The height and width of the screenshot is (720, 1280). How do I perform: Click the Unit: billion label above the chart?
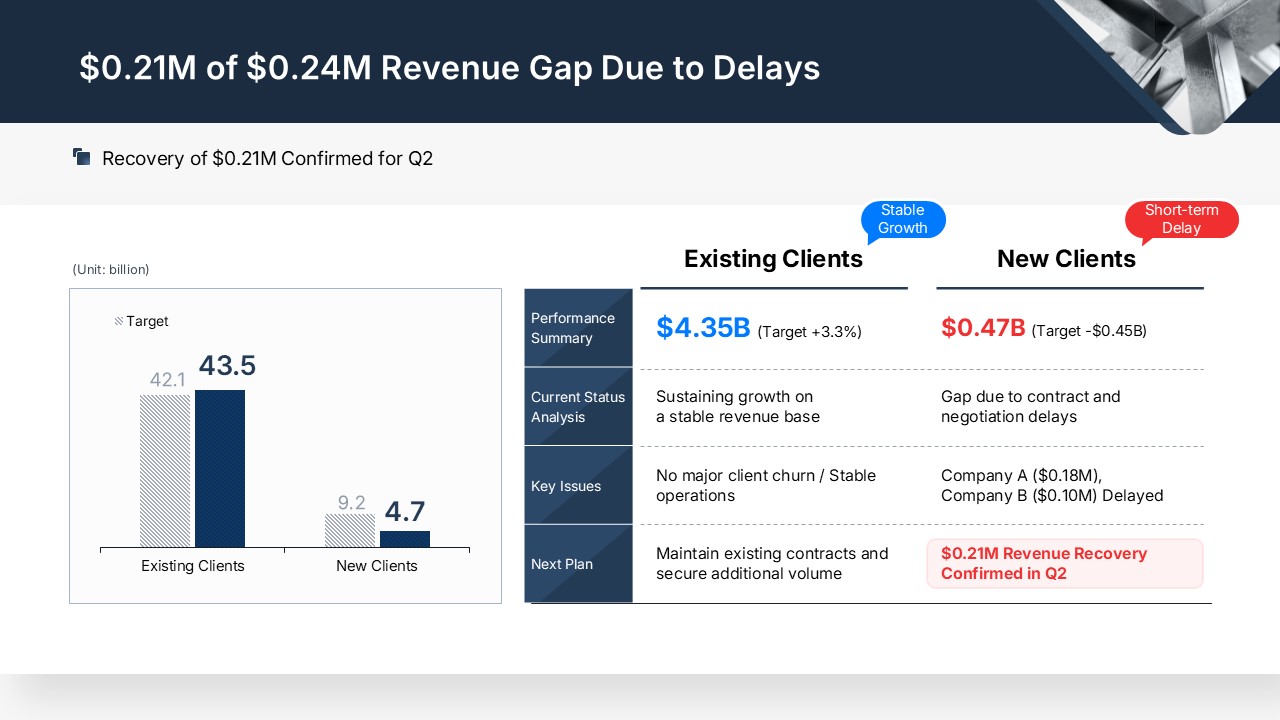point(111,270)
